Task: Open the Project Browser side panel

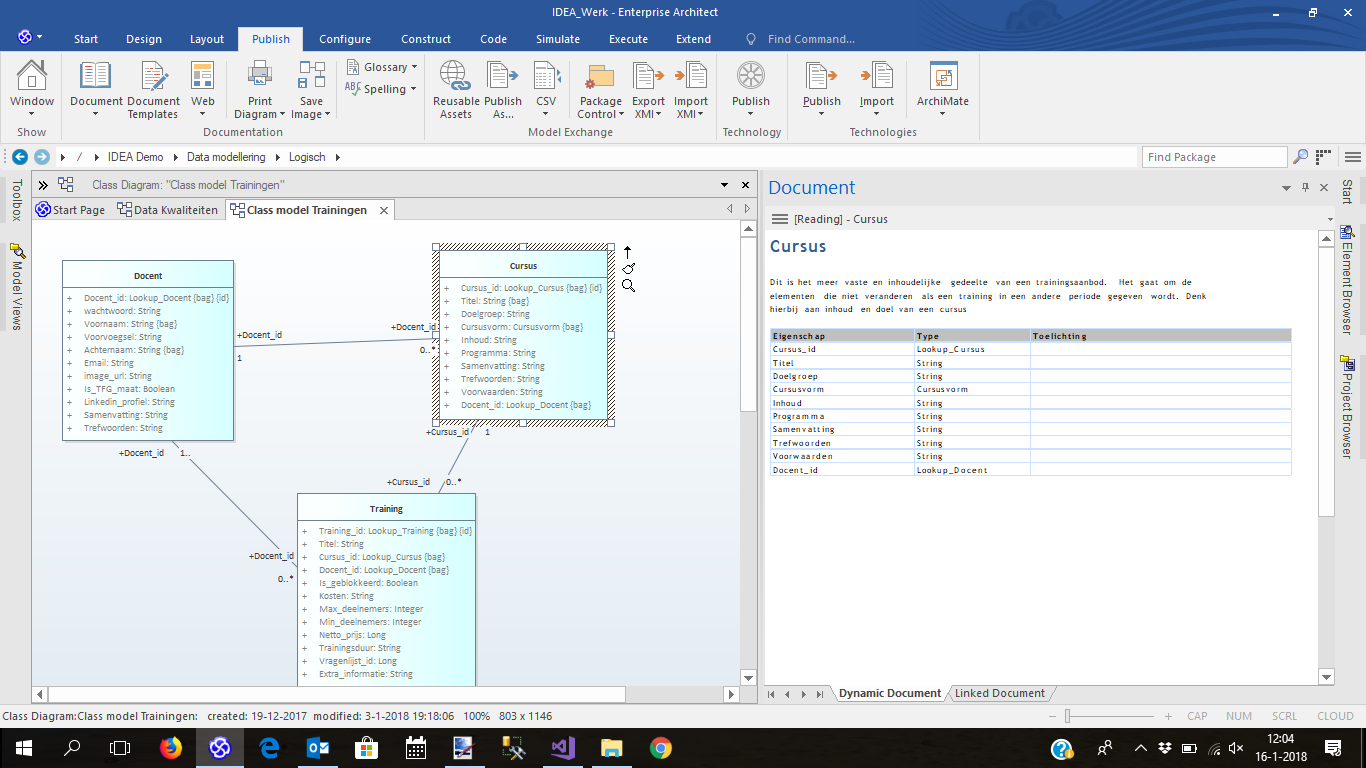Action: [x=1347, y=408]
